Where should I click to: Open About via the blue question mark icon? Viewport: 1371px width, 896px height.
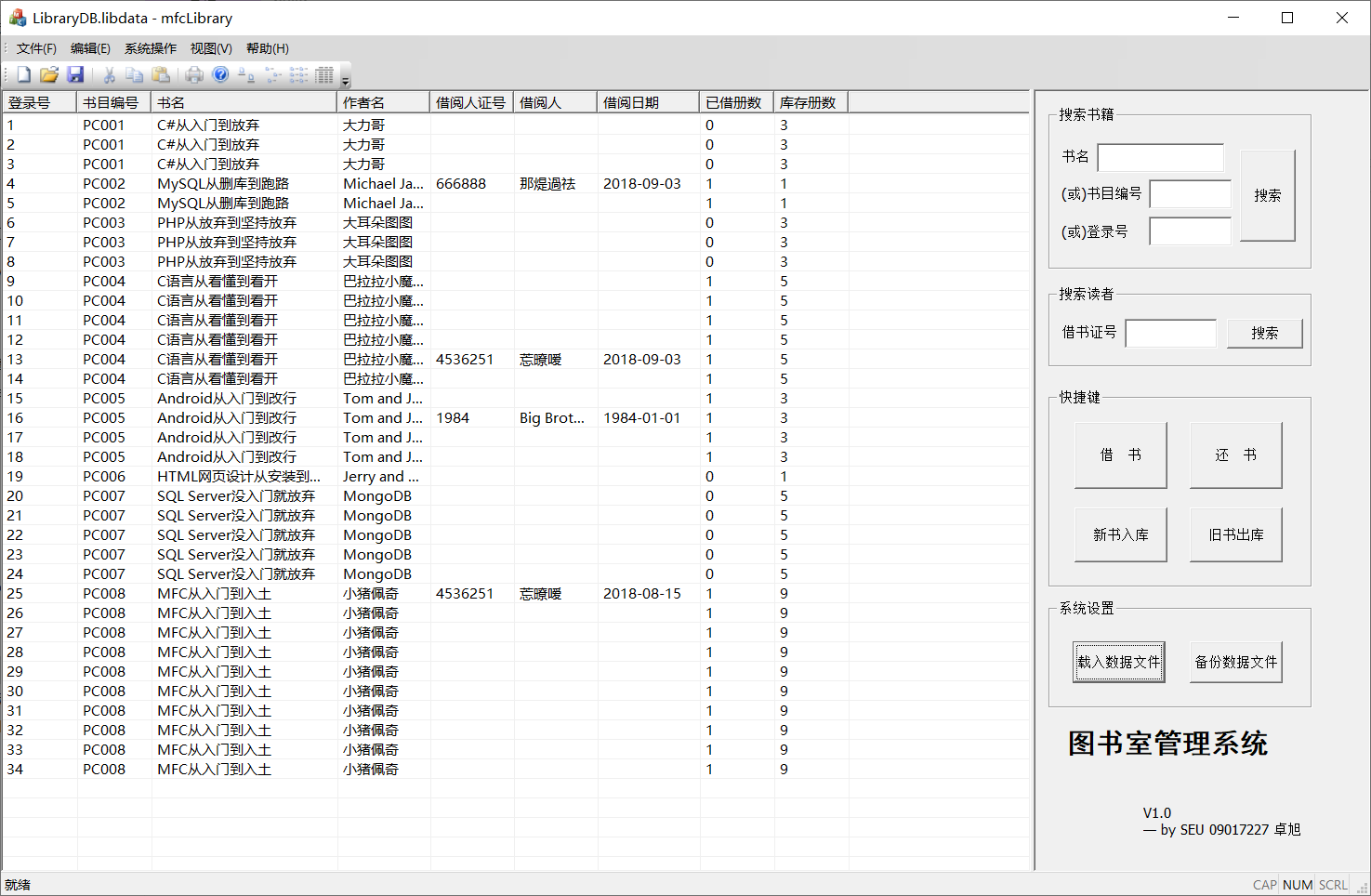pos(220,74)
